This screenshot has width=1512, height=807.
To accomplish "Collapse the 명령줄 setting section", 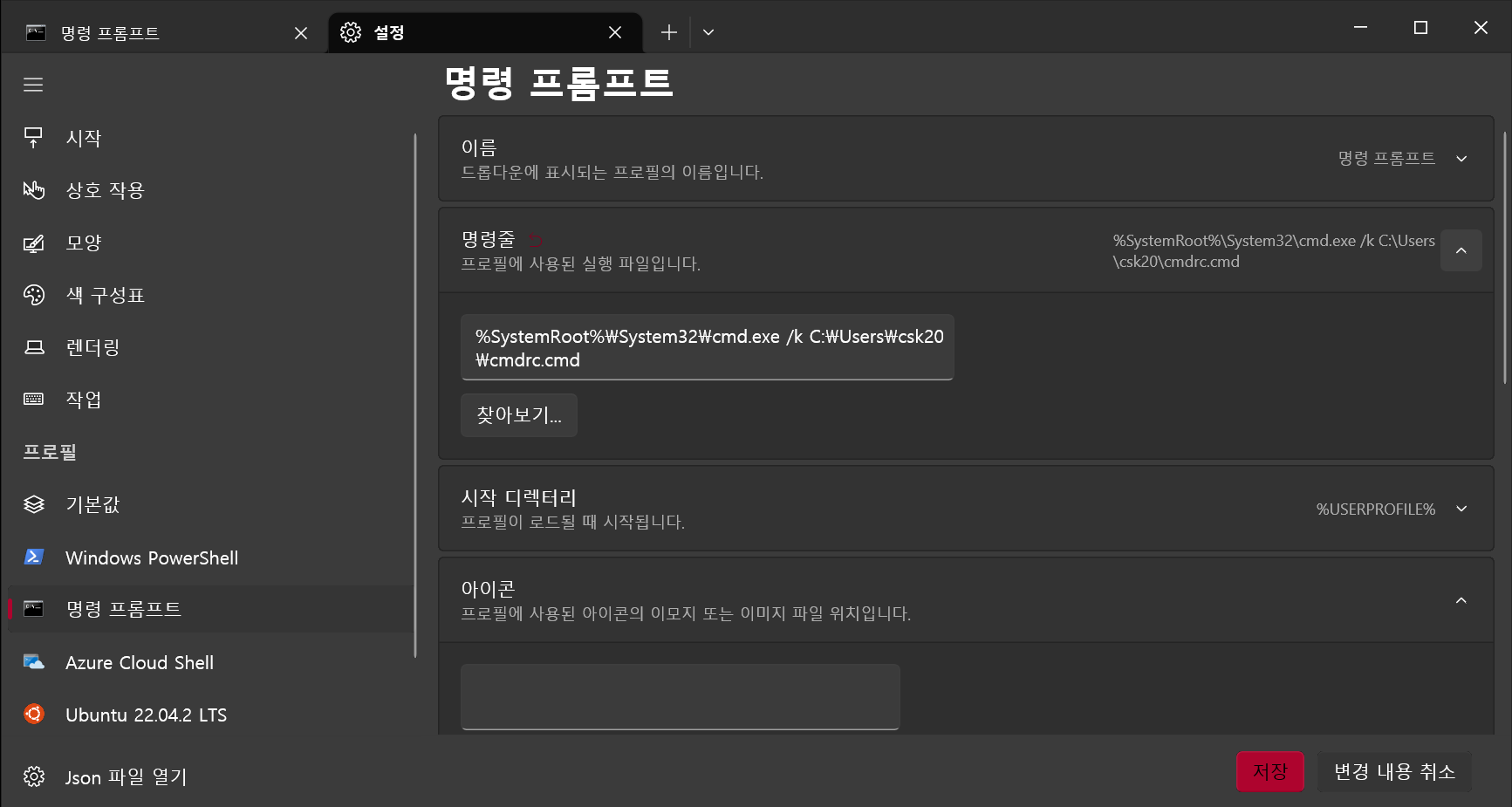I will pyautogui.click(x=1461, y=250).
